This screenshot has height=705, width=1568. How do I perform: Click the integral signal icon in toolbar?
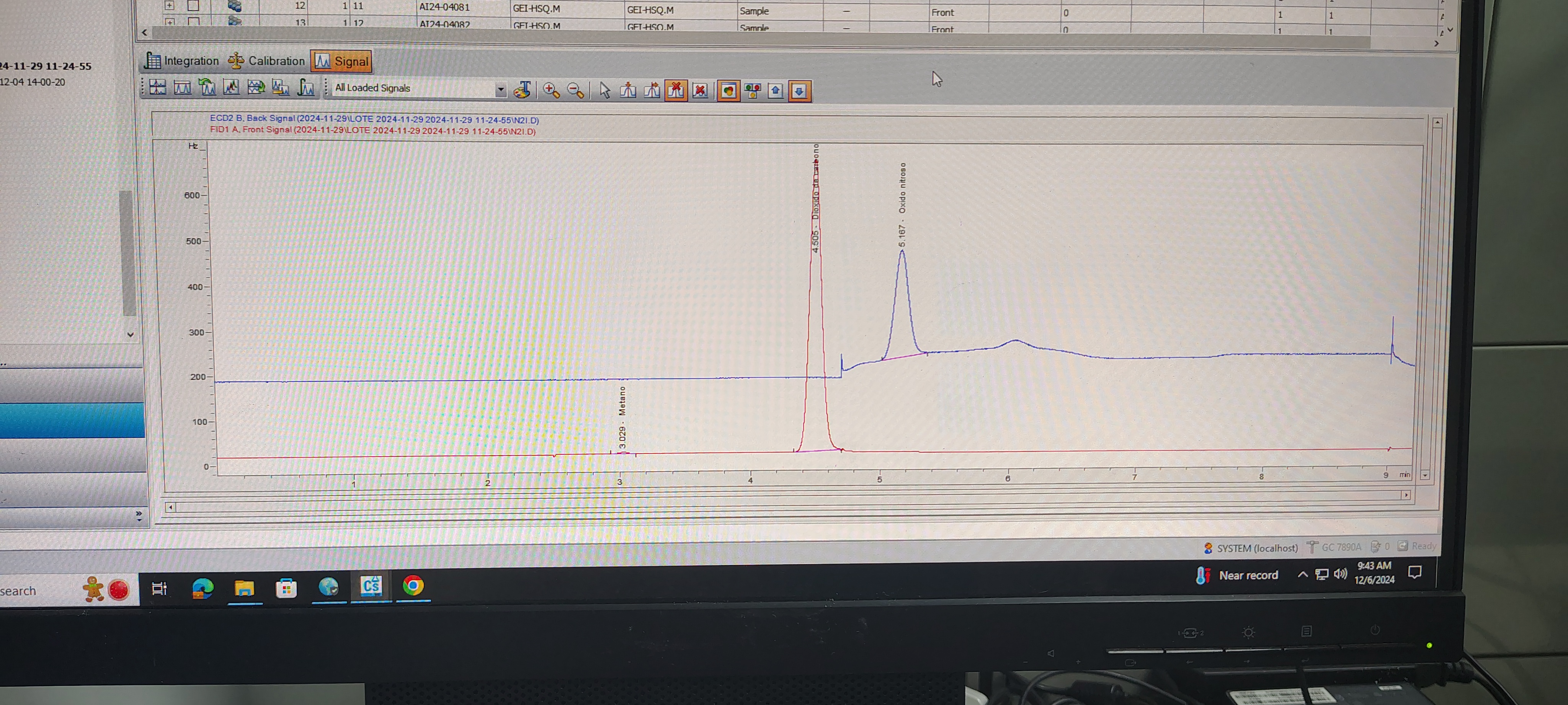(x=305, y=88)
